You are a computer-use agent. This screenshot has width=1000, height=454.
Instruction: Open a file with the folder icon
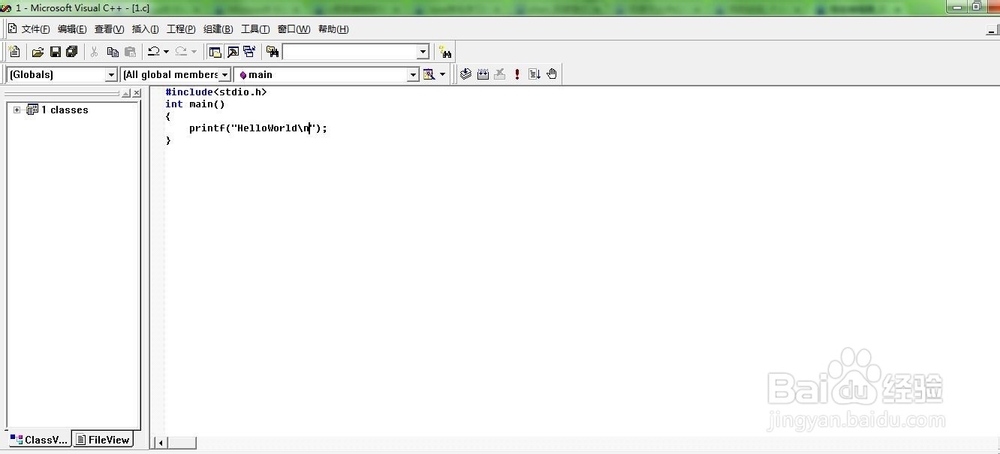(x=38, y=52)
